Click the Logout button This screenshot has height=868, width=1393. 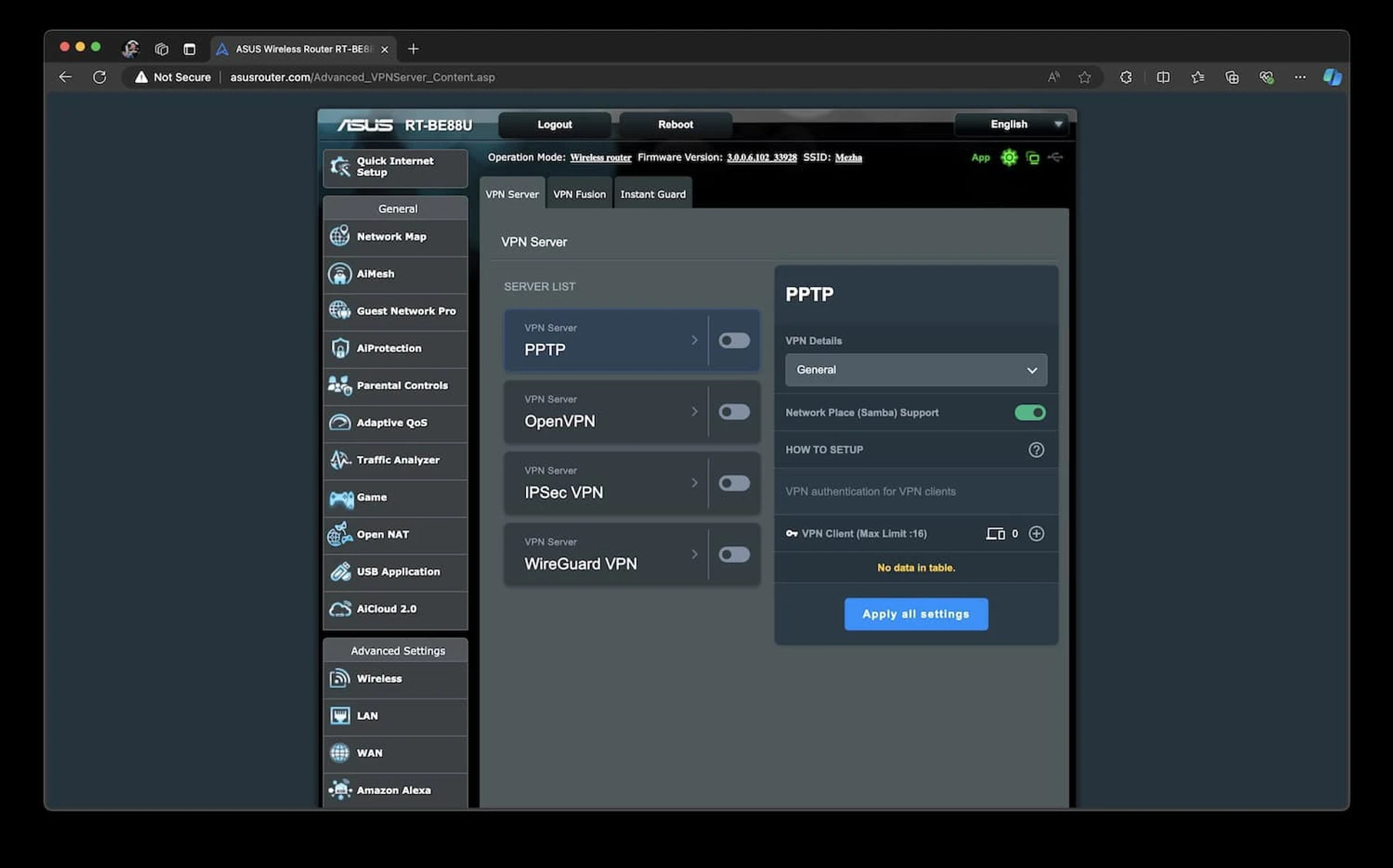coord(554,125)
